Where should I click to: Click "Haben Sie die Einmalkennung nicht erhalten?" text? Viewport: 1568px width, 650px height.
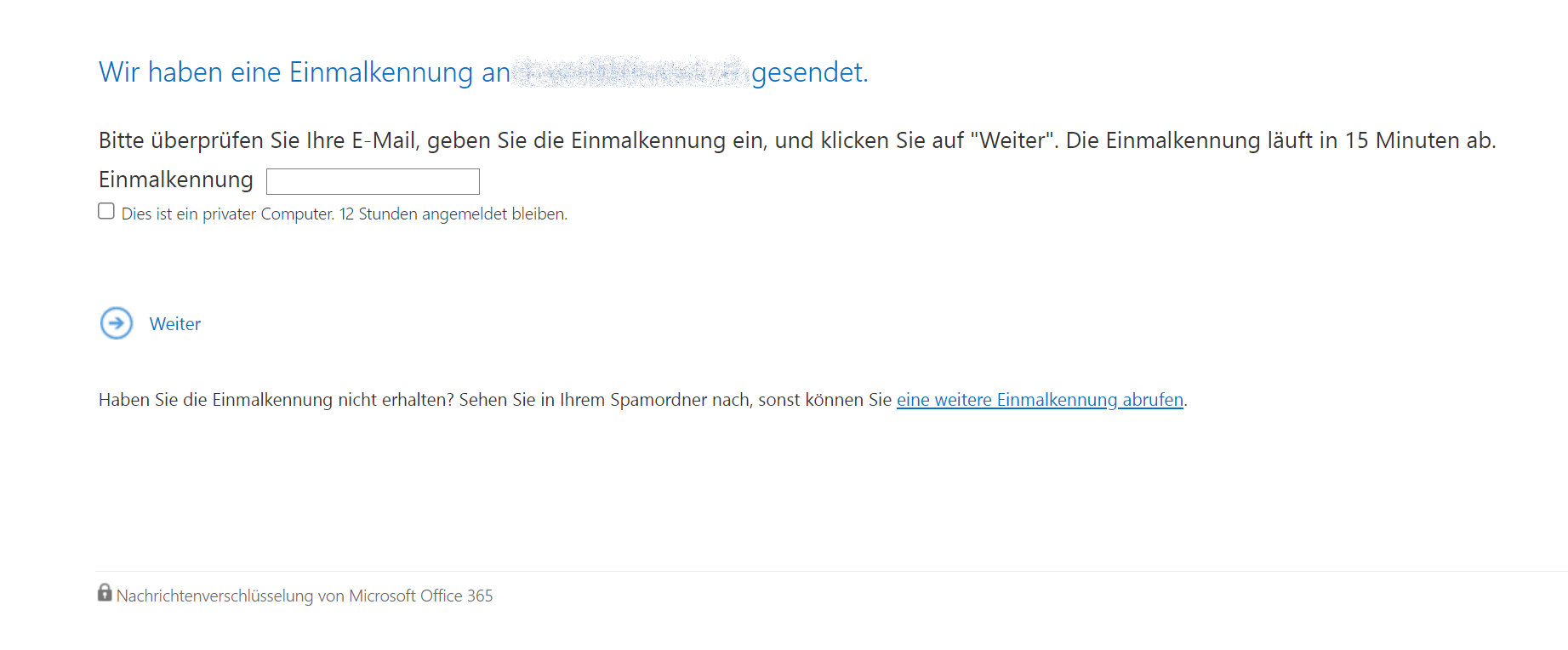(x=277, y=400)
